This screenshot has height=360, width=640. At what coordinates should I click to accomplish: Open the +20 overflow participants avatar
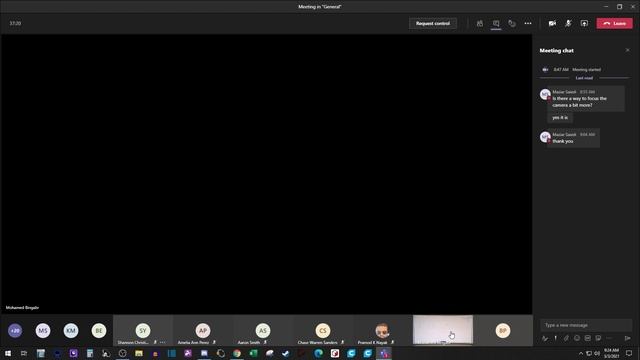(x=15, y=331)
